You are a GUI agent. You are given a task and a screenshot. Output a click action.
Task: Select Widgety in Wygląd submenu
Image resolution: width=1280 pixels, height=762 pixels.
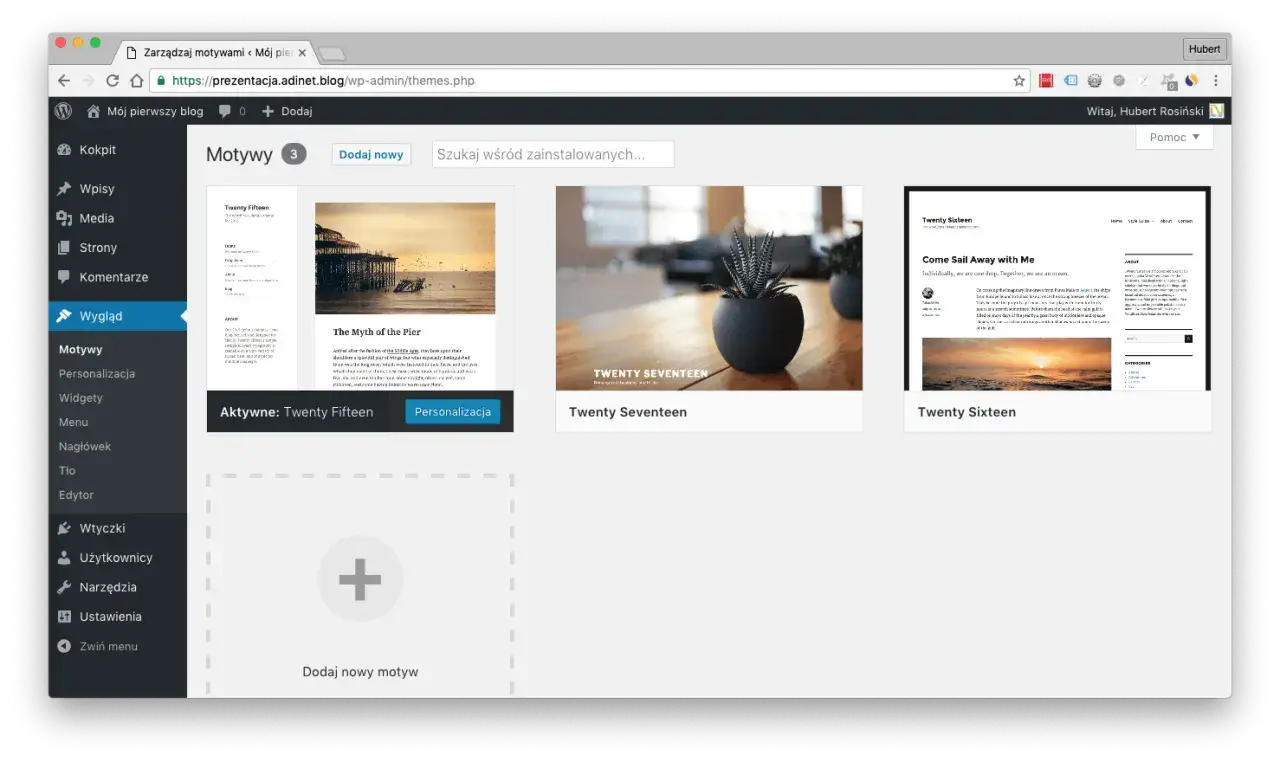(x=81, y=398)
